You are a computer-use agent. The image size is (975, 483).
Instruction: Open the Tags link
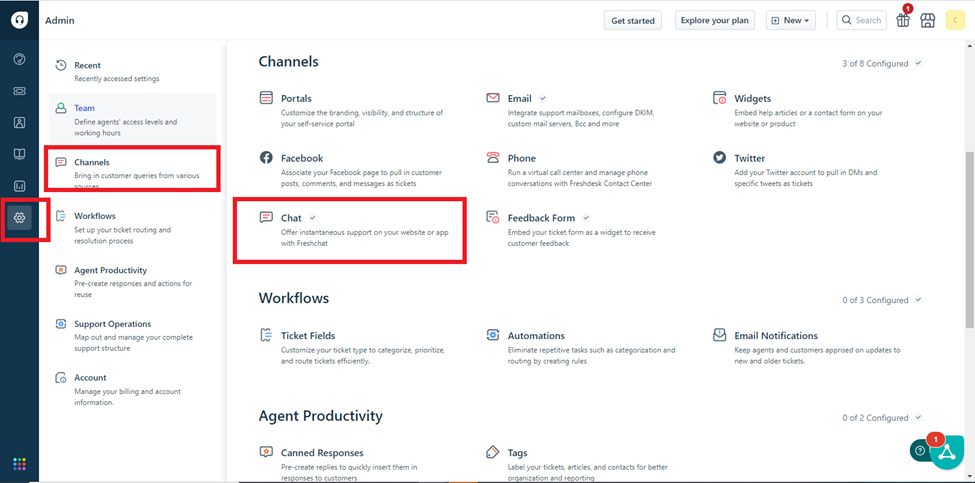click(x=517, y=453)
